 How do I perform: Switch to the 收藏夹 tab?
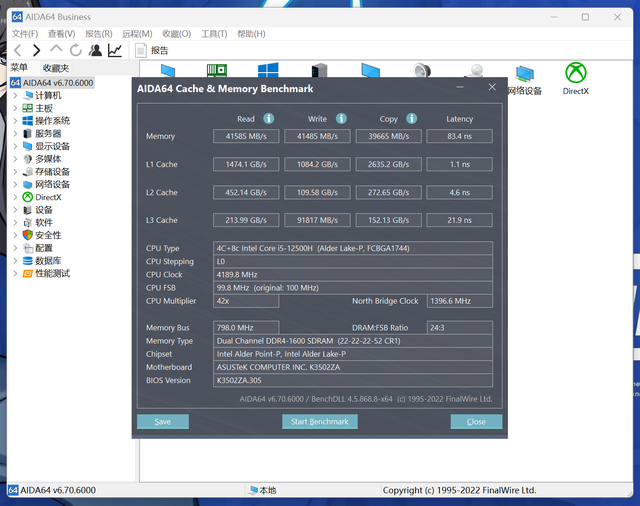click(x=56, y=68)
